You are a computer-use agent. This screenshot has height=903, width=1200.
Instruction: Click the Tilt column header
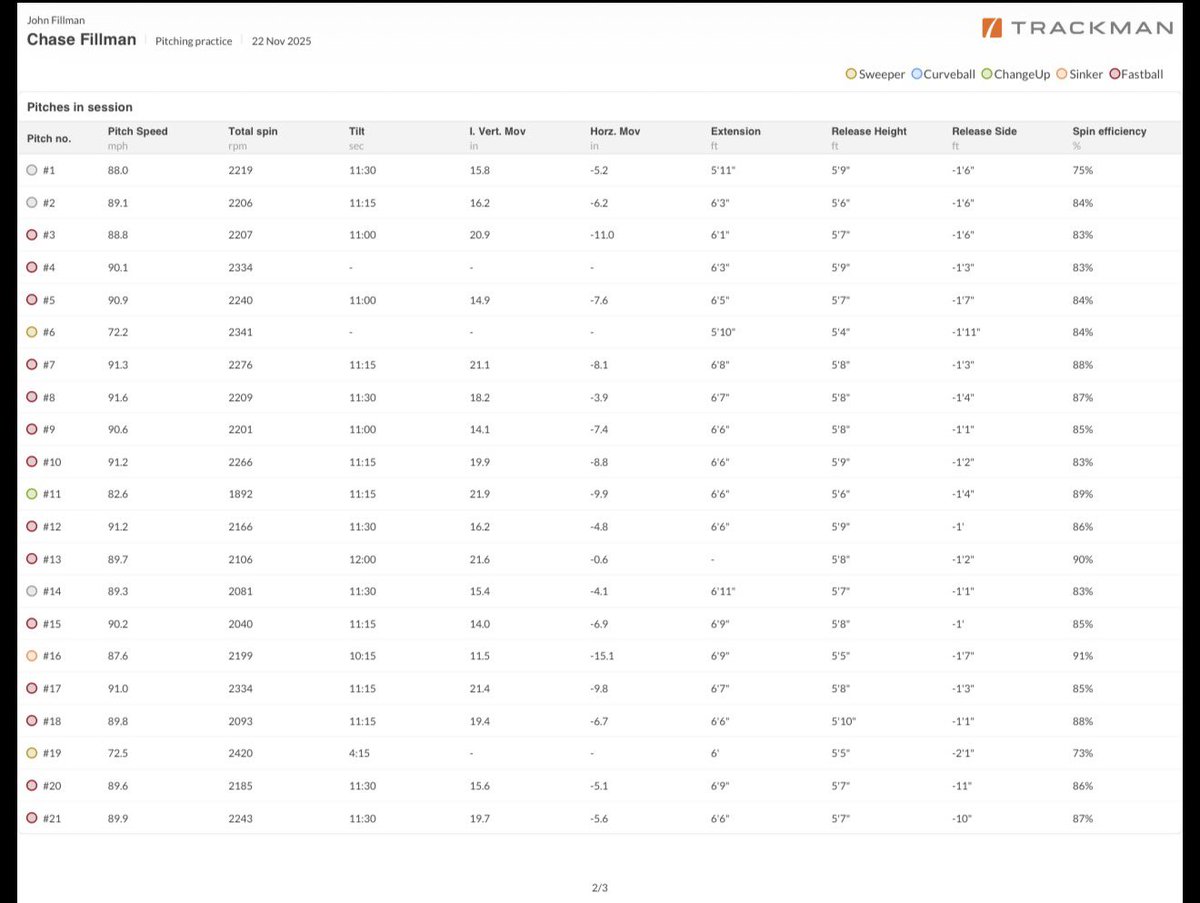coord(357,131)
